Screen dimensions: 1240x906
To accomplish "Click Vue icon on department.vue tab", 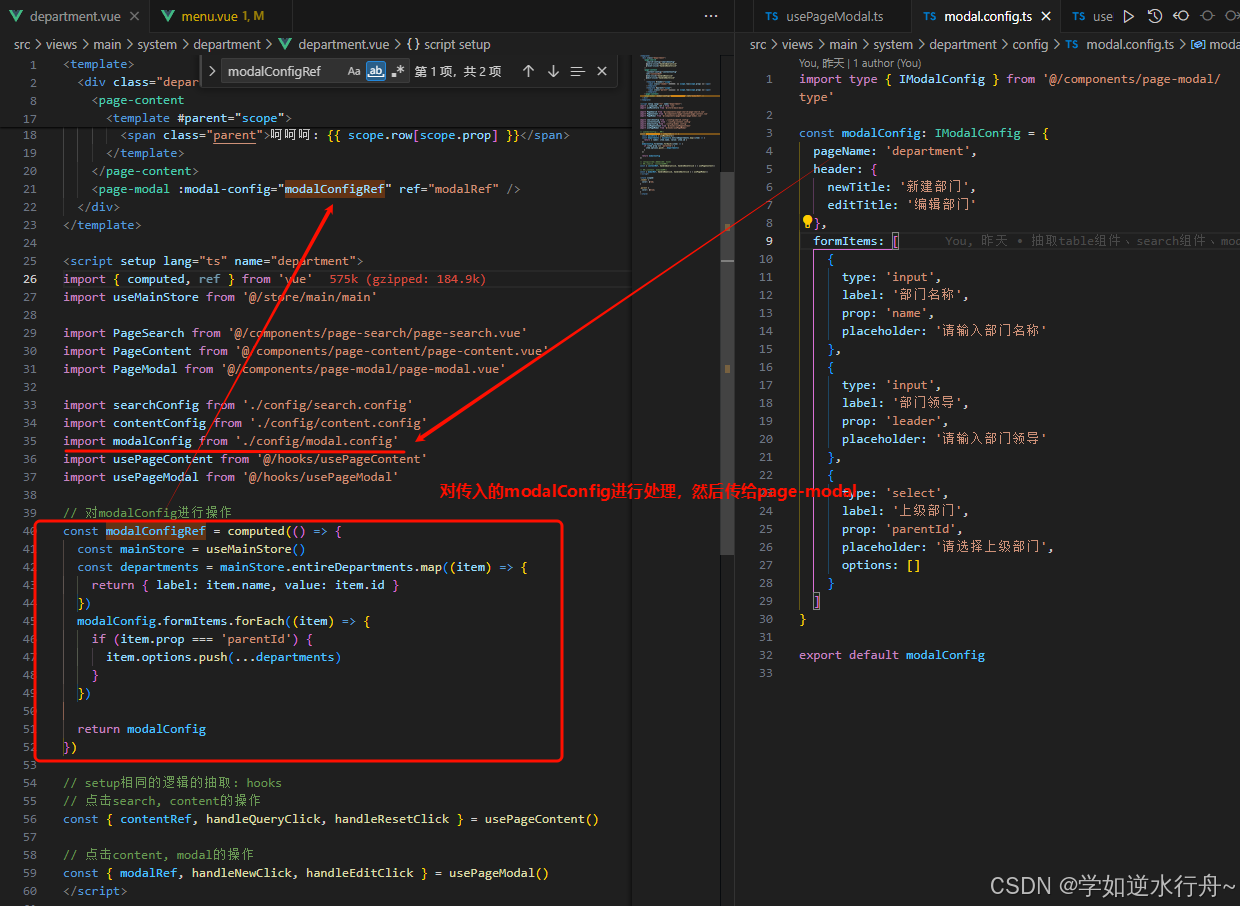I will tap(16, 16).
